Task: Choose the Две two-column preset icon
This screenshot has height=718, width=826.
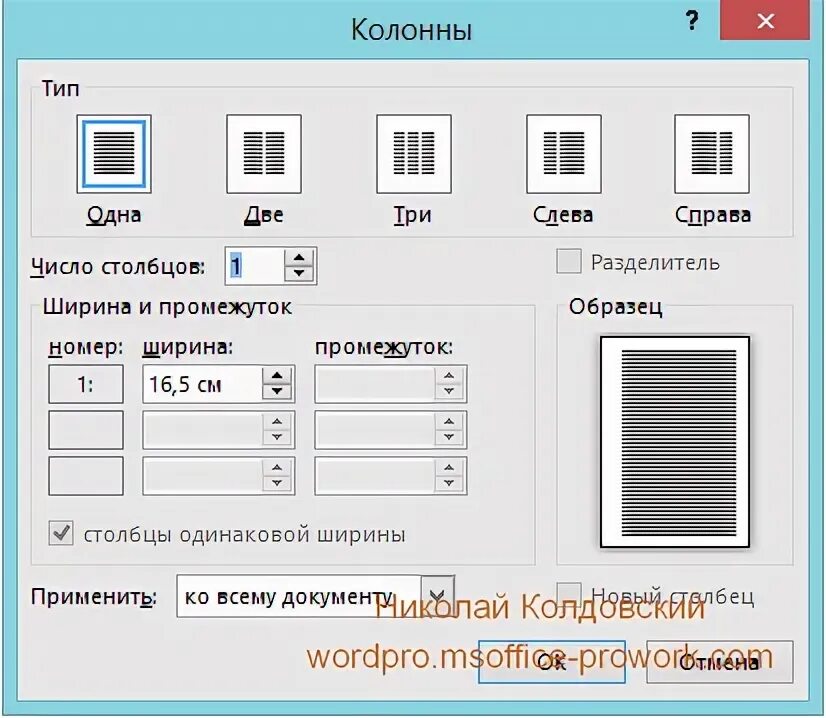Action: point(264,154)
